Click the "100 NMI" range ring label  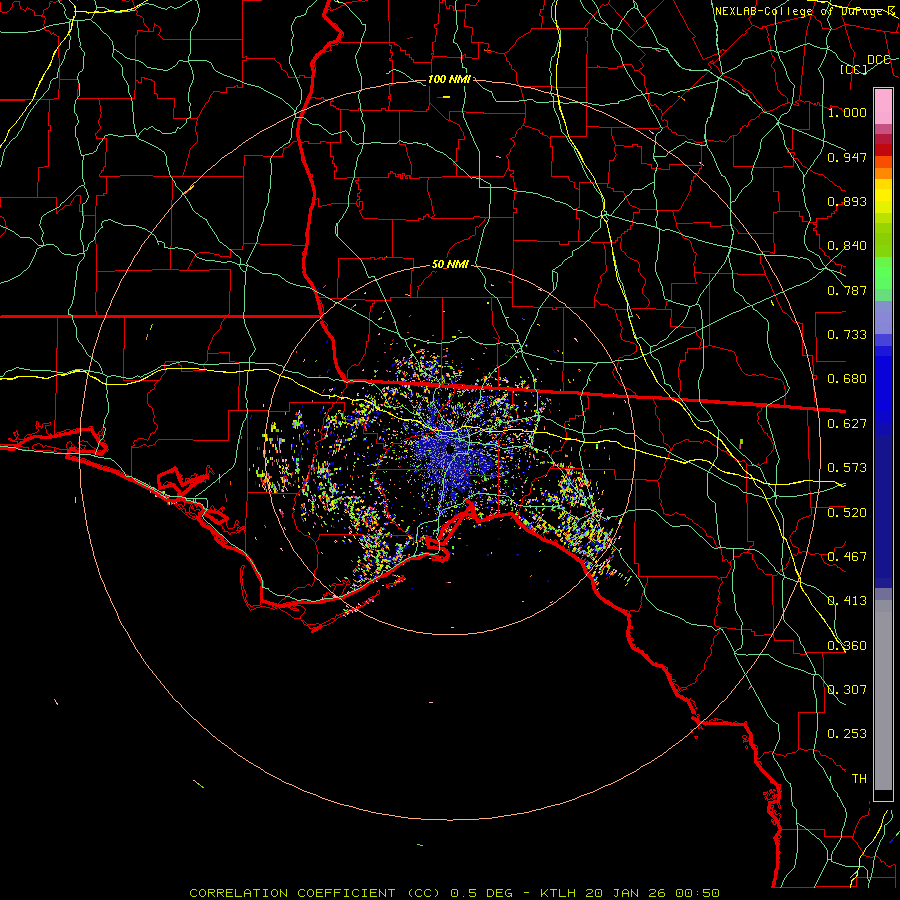[x=449, y=79]
